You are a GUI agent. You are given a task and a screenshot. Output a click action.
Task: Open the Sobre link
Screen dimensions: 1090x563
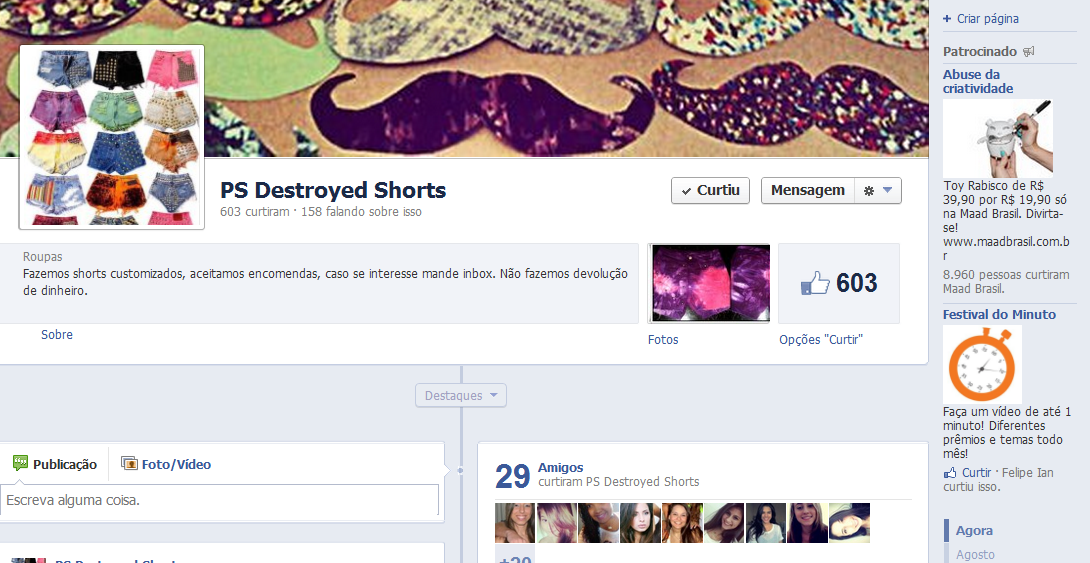(x=57, y=334)
